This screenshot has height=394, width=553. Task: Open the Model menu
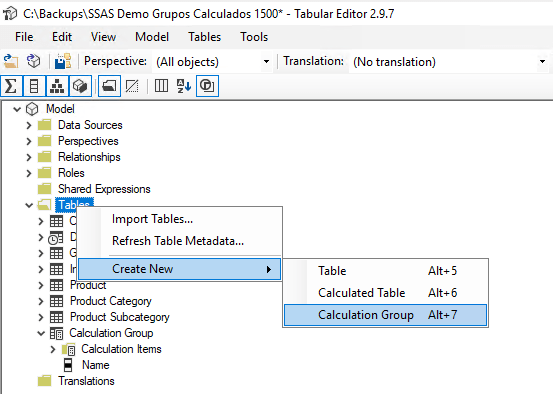tap(152, 37)
